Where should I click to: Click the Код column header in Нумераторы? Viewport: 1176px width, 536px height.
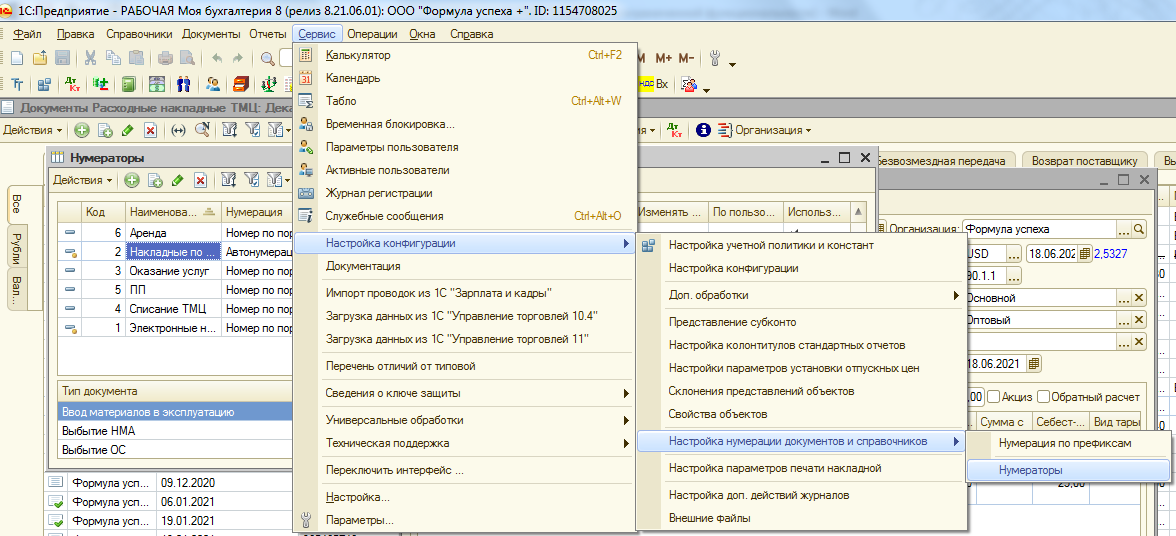tap(96, 212)
